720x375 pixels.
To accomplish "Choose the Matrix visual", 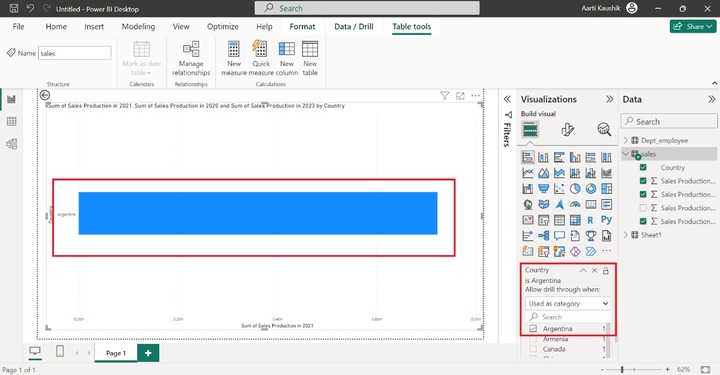I will pyautogui.click(x=575, y=220).
